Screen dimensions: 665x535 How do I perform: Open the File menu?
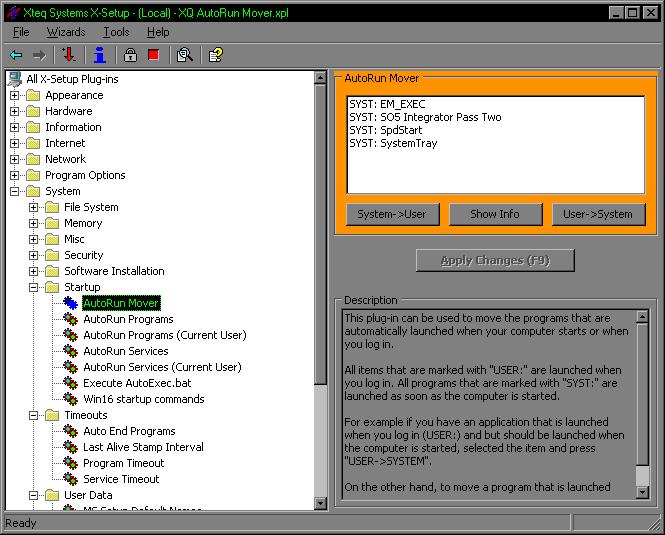point(21,32)
